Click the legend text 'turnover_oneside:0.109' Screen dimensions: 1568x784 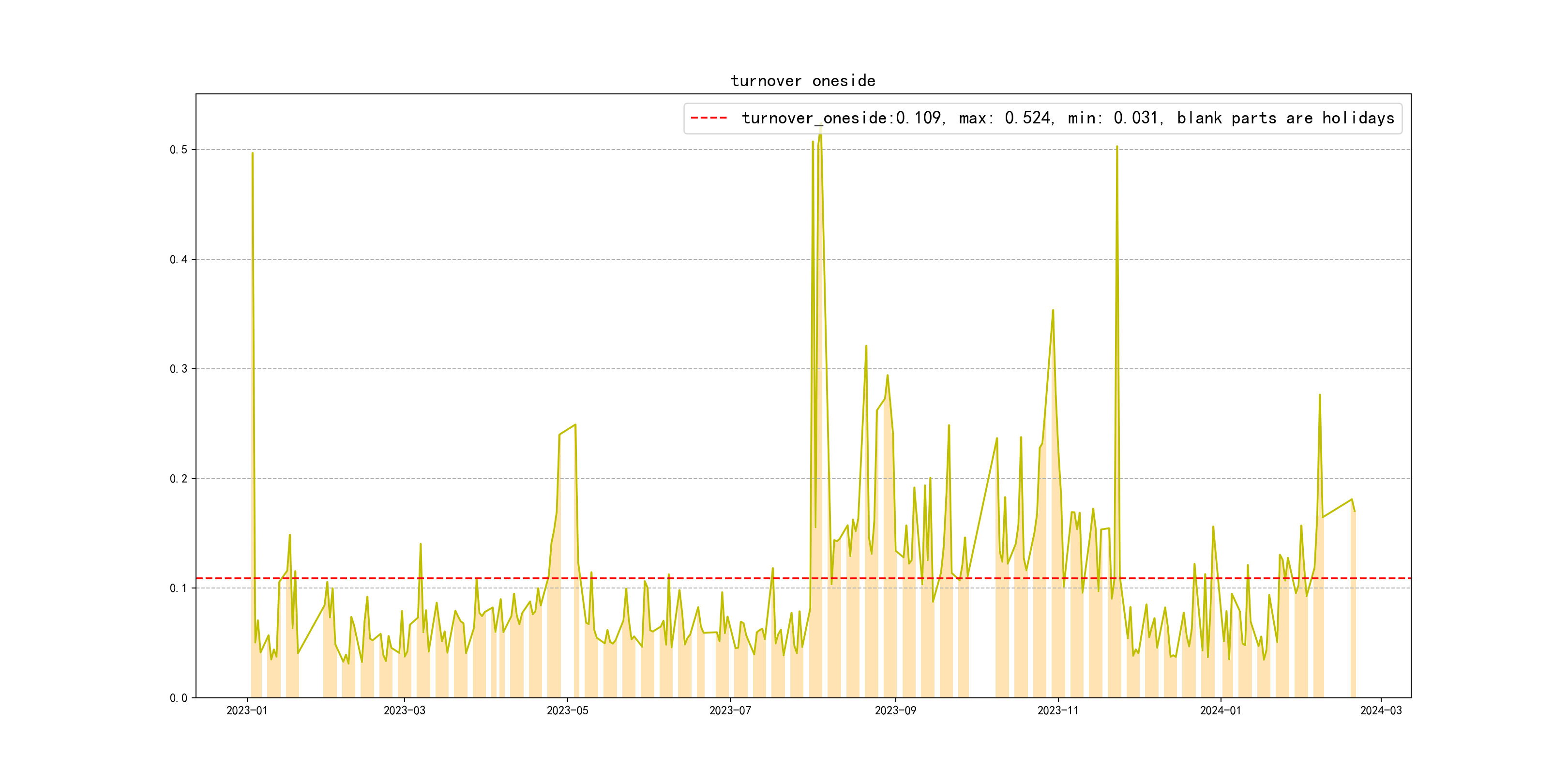point(841,118)
